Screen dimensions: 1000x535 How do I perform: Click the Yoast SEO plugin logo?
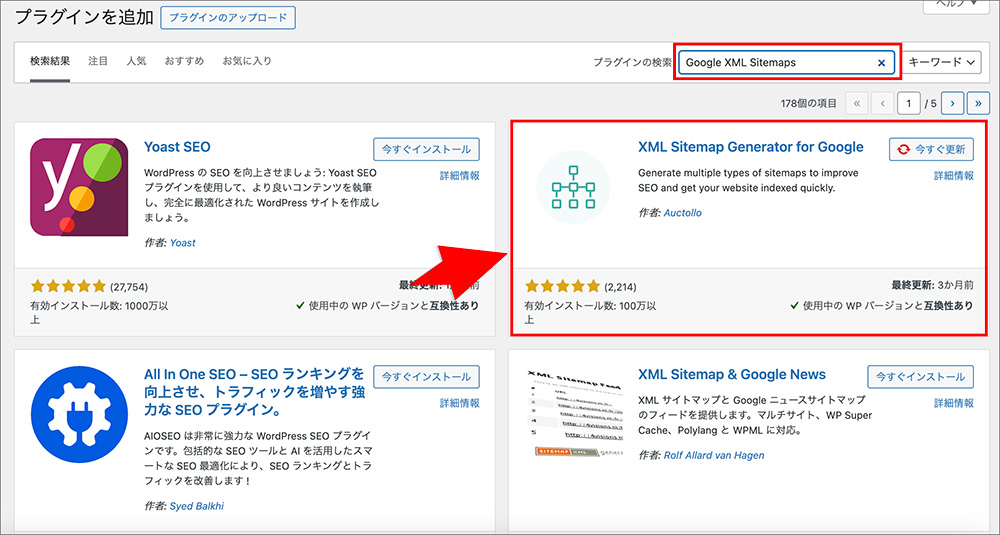pyautogui.click(x=79, y=187)
